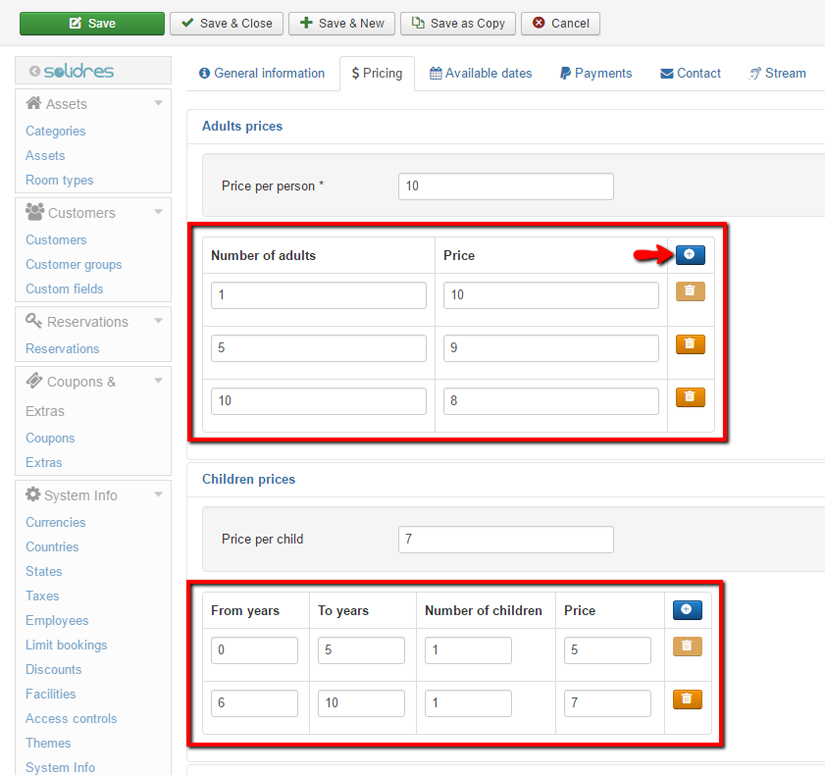Collapse the Reservations sidebar section

(x=157, y=321)
